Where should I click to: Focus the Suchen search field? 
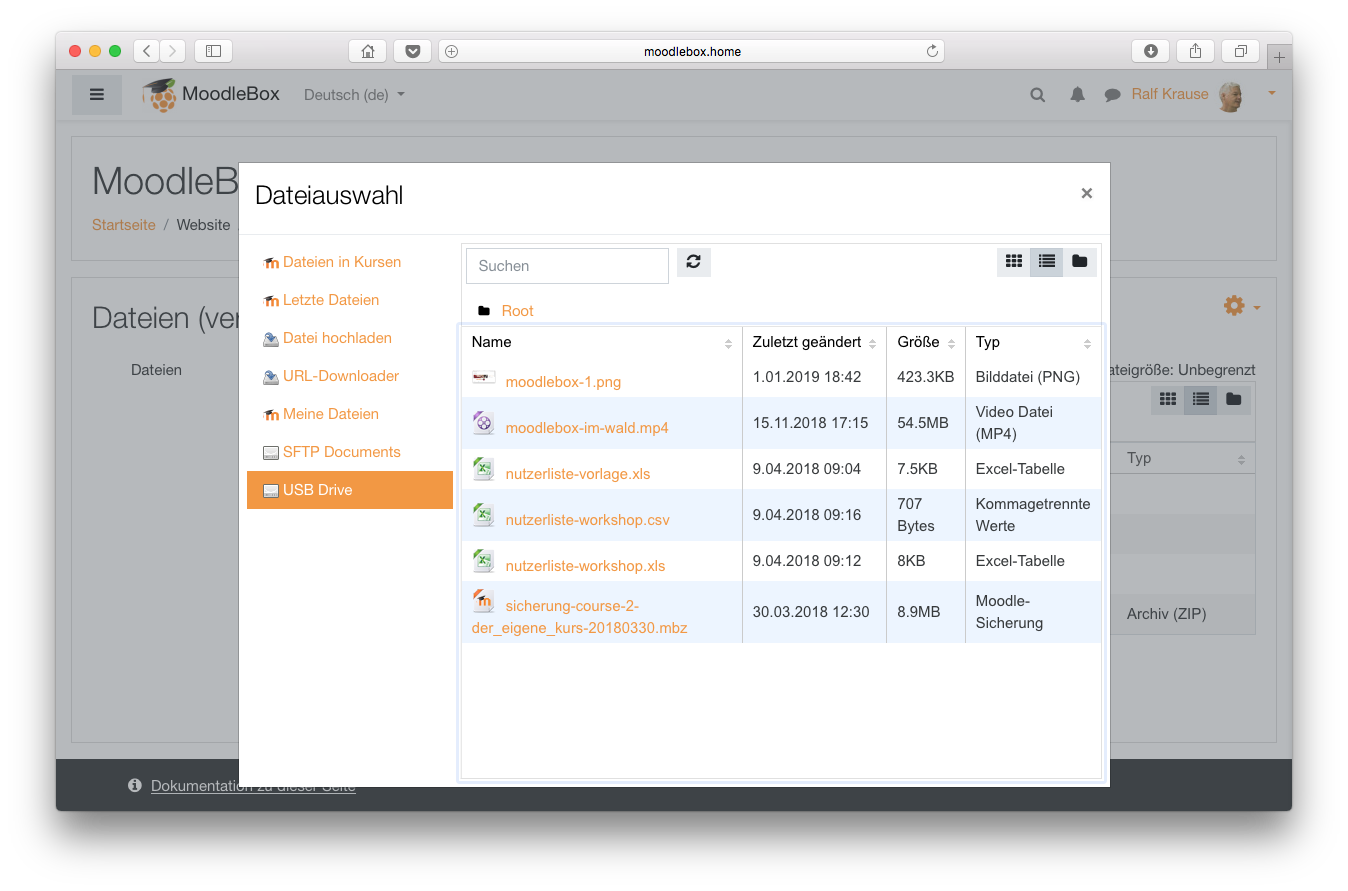[x=567, y=266]
